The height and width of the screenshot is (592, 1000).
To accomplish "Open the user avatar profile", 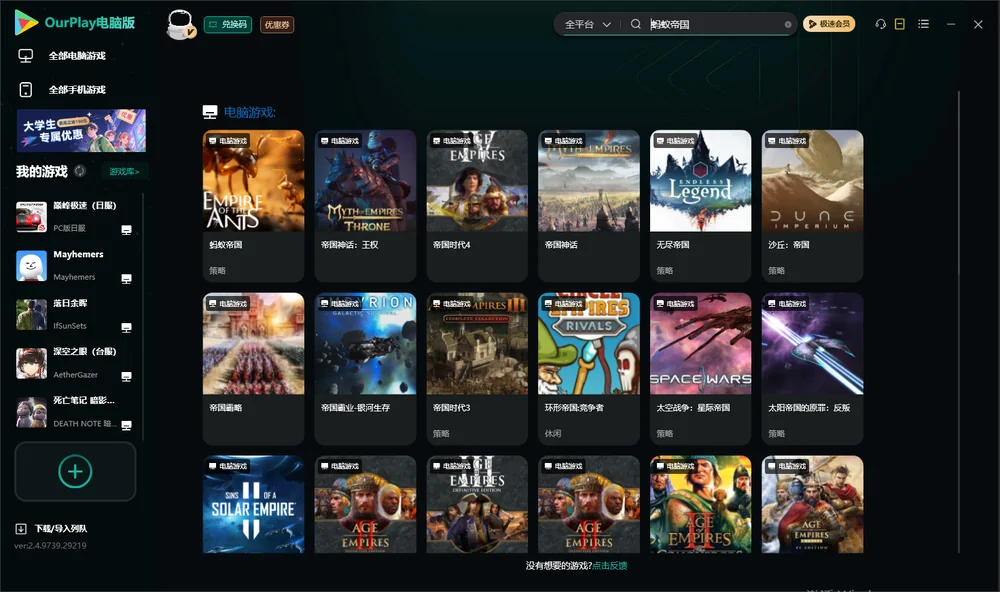I will (x=180, y=24).
